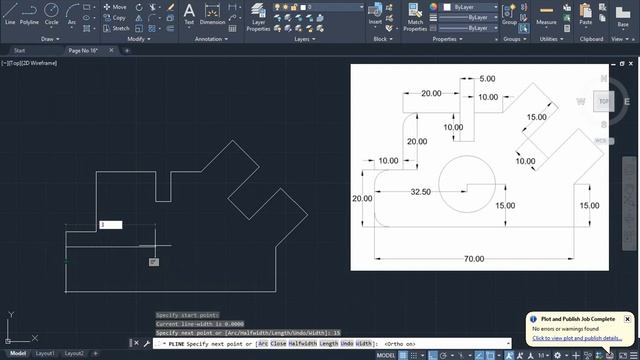
Task: Toggle layer 0 lock icon
Action: tap(294, 7)
